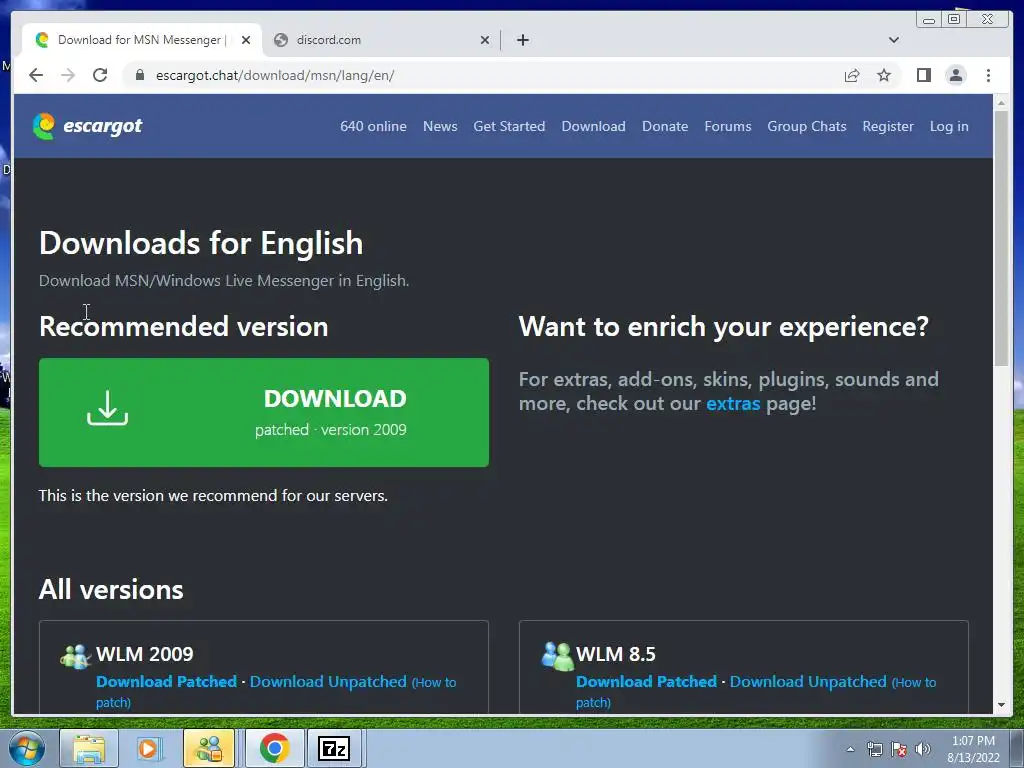This screenshot has height=768, width=1024.
Task: Download Unpatched WLM 2009
Action: point(328,681)
